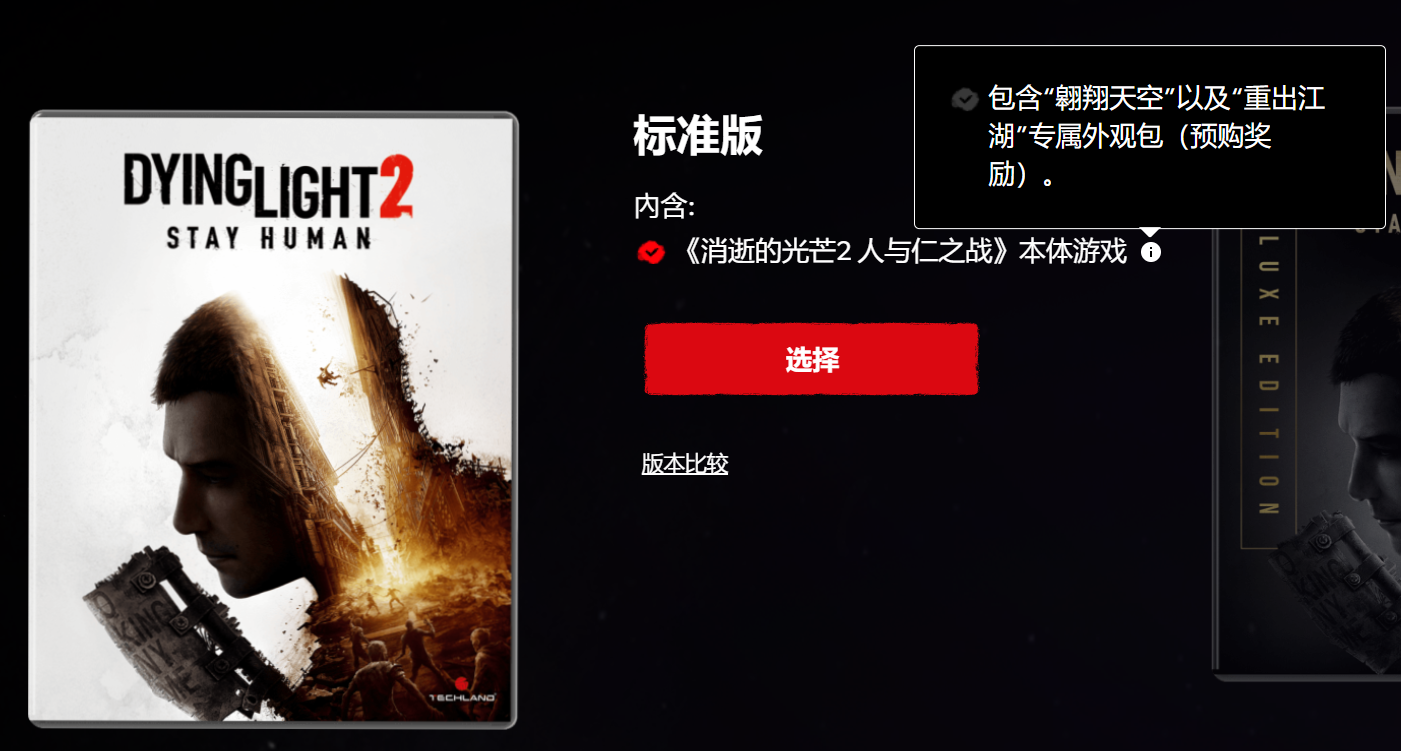Click the Techland logo on the standard cover
This screenshot has height=751, width=1401.
tap(461, 688)
